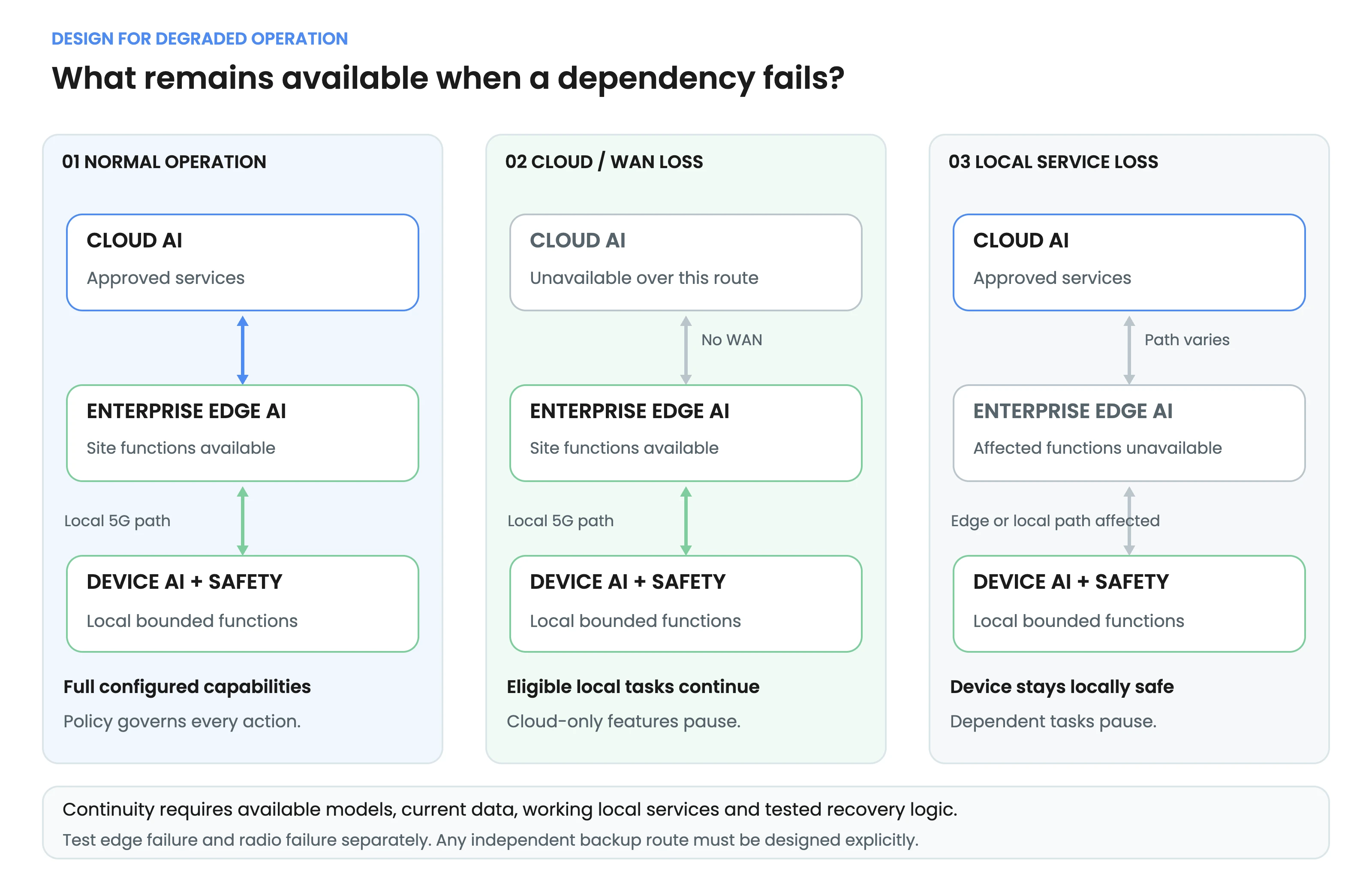Select the Device AI + Safety box in Local Service Loss
The height and width of the screenshot is (892, 1372).
[1129, 604]
